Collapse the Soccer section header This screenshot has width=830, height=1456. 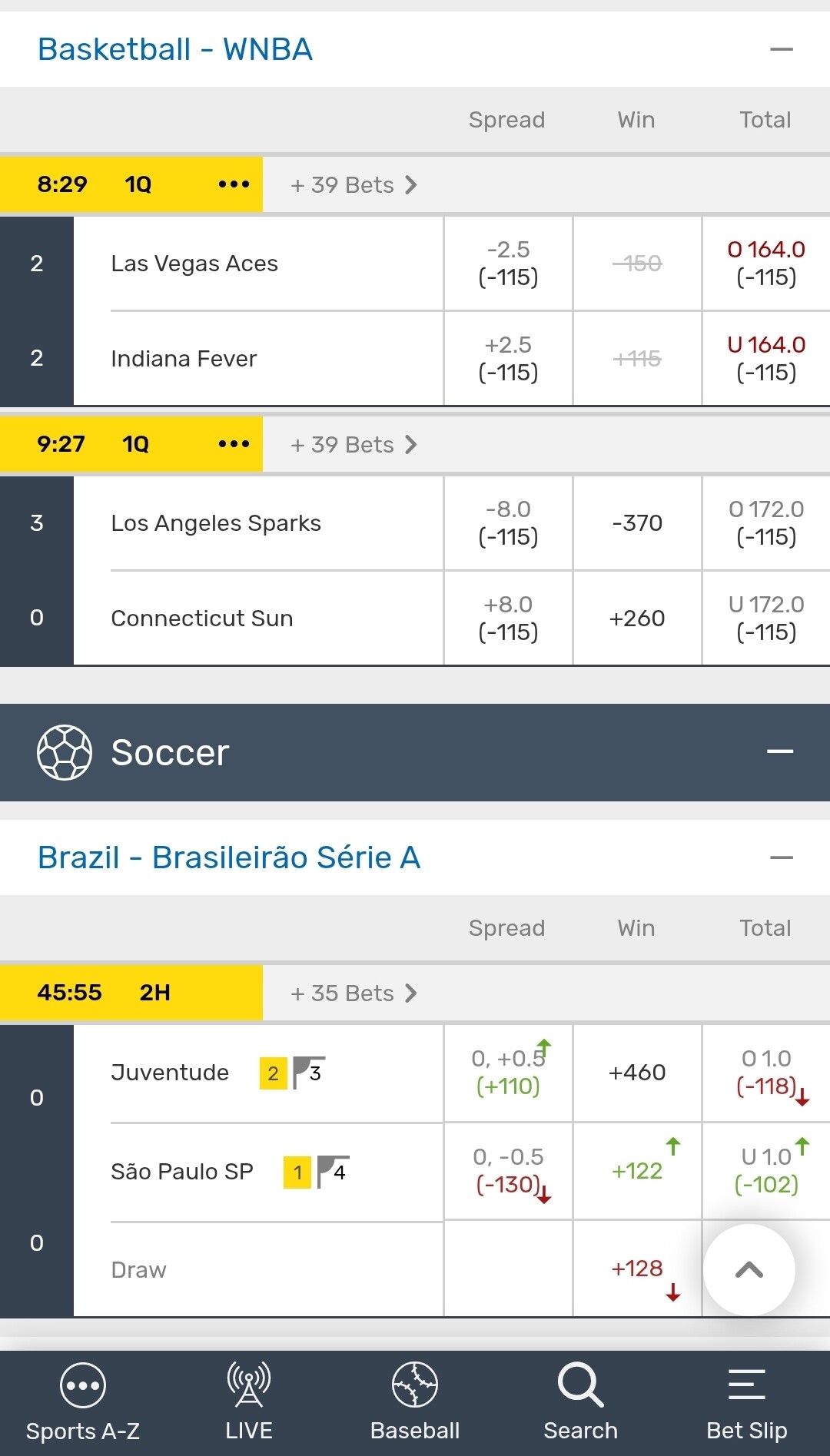[779, 751]
